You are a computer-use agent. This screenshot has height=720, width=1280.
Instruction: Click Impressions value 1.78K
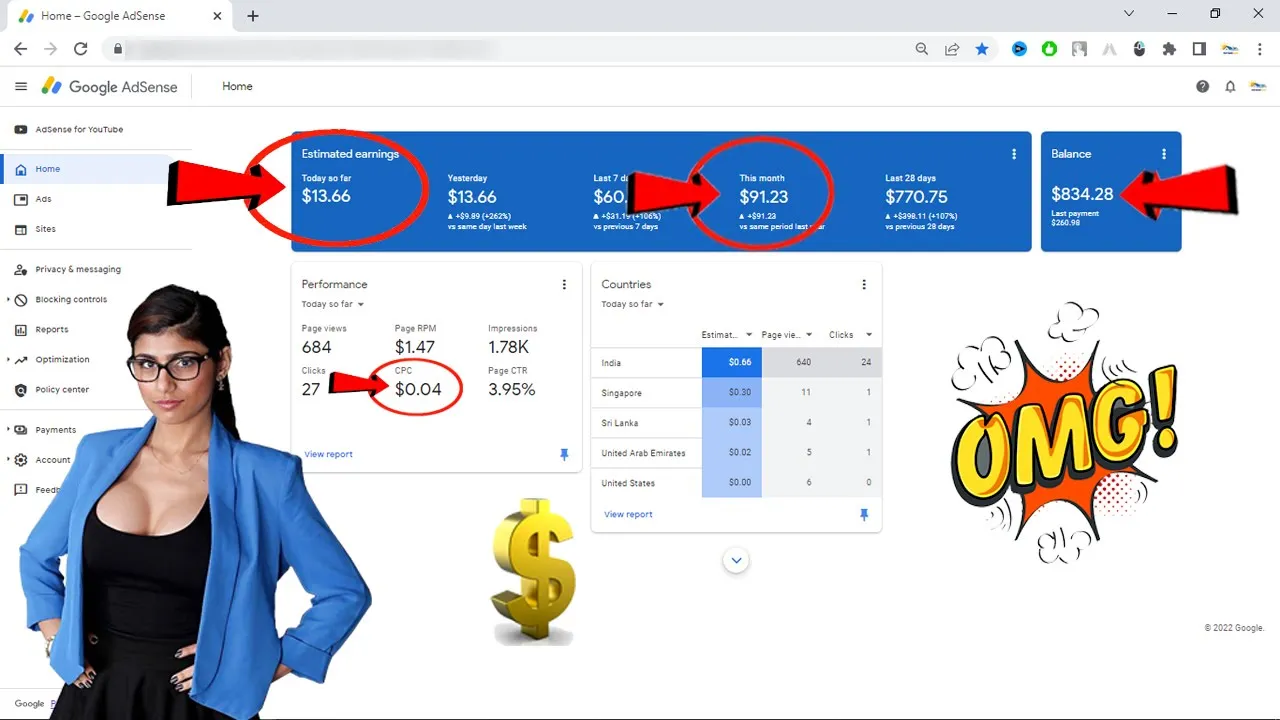(509, 347)
